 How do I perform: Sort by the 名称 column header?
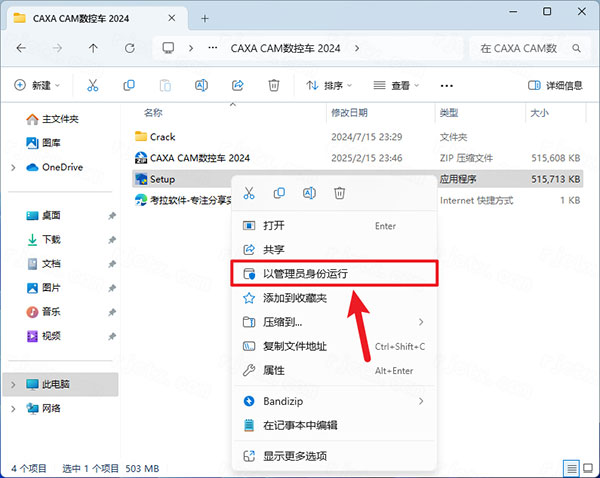[x=153, y=113]
